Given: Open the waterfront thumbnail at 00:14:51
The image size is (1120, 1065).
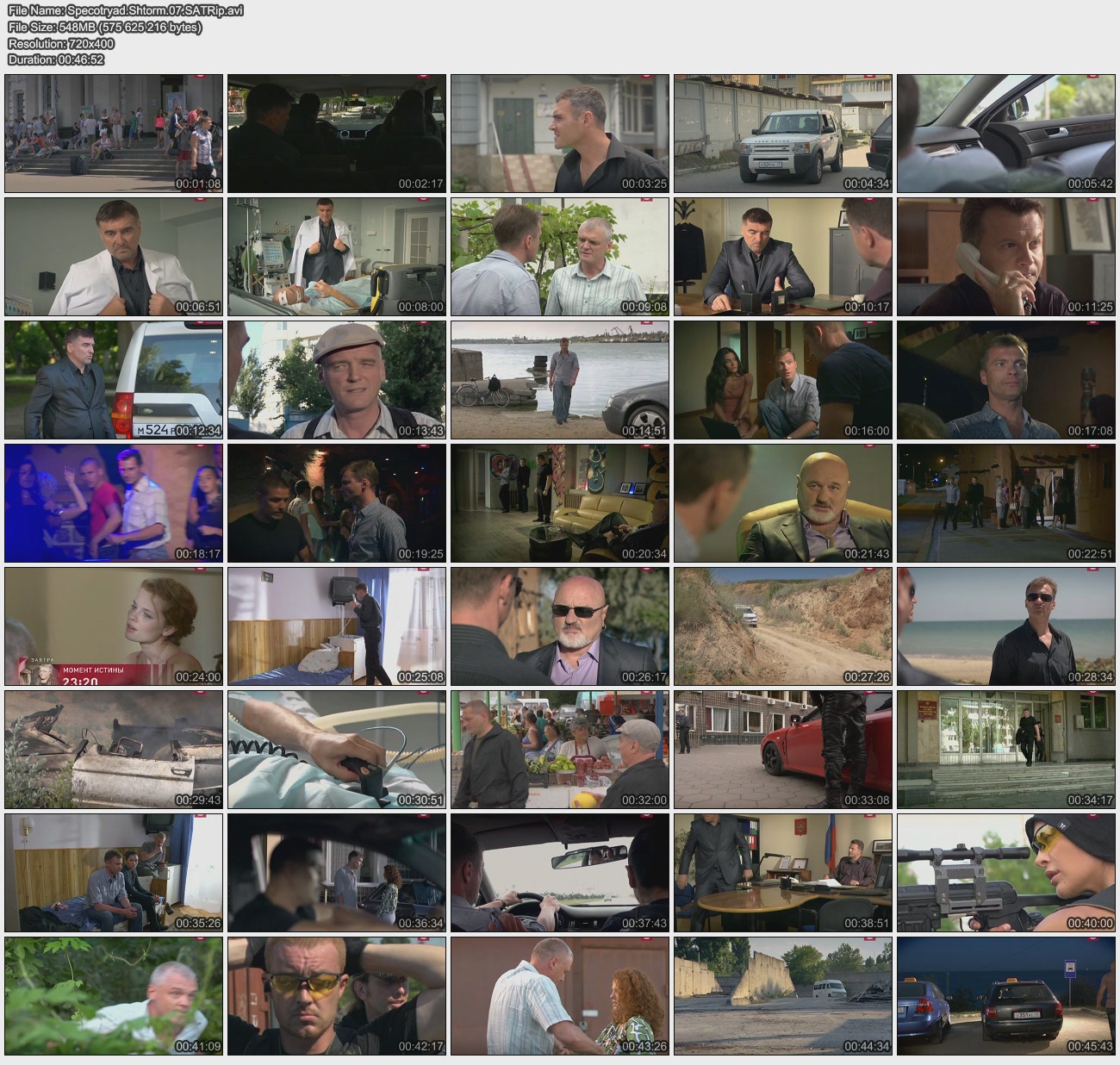Looking at the screenshot, I should click(560, 380).
